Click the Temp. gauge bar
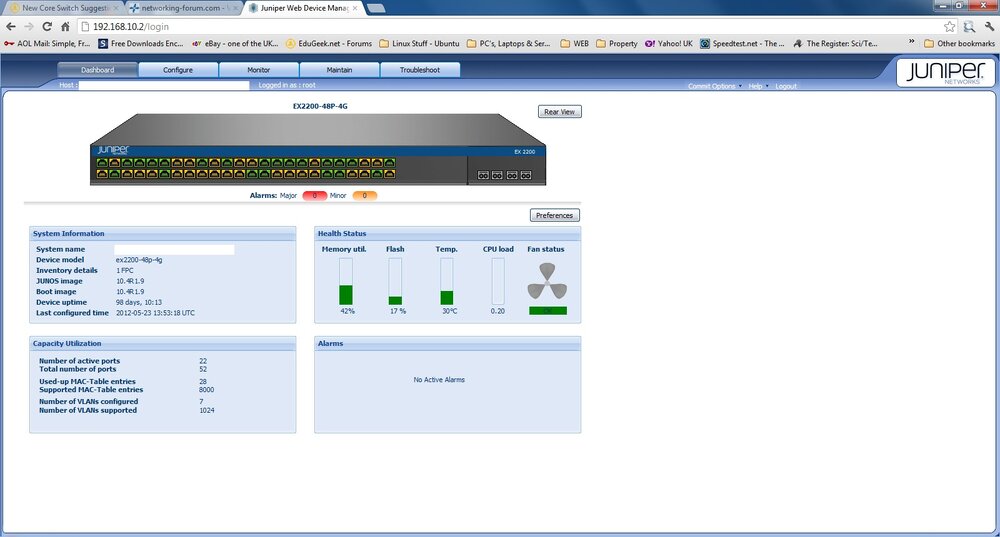Image resolution: width=1000 pixels, height=537 pixels. (x=446, y=281)
